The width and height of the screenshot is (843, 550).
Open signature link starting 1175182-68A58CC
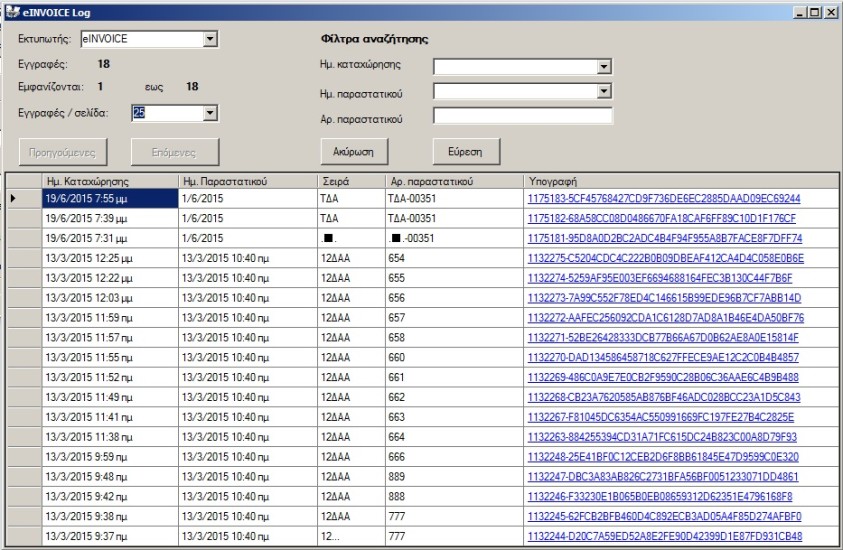[x=661, y=218]
